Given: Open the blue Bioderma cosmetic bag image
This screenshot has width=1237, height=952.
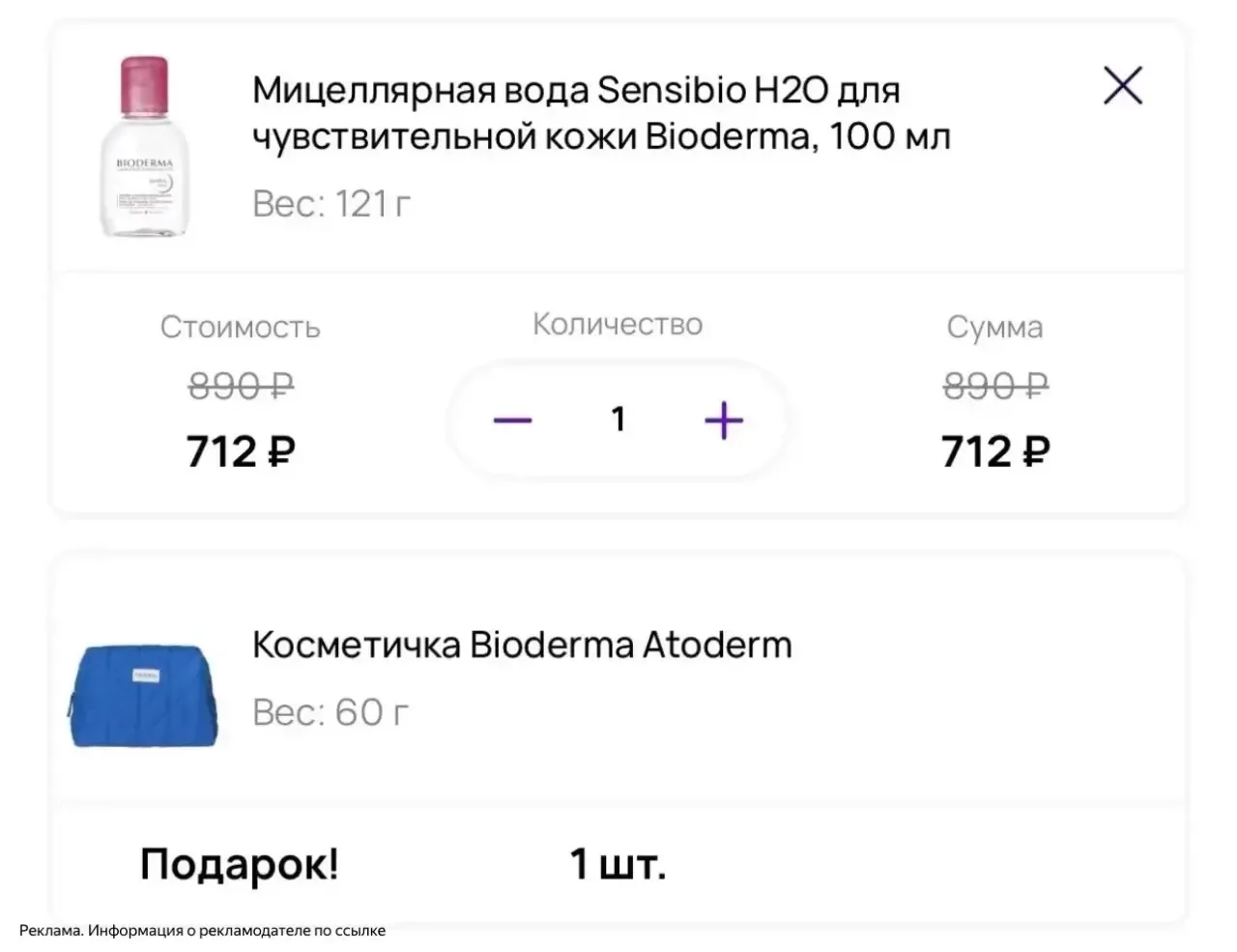Looking at the screenshot, I should (x=142, y=695).
